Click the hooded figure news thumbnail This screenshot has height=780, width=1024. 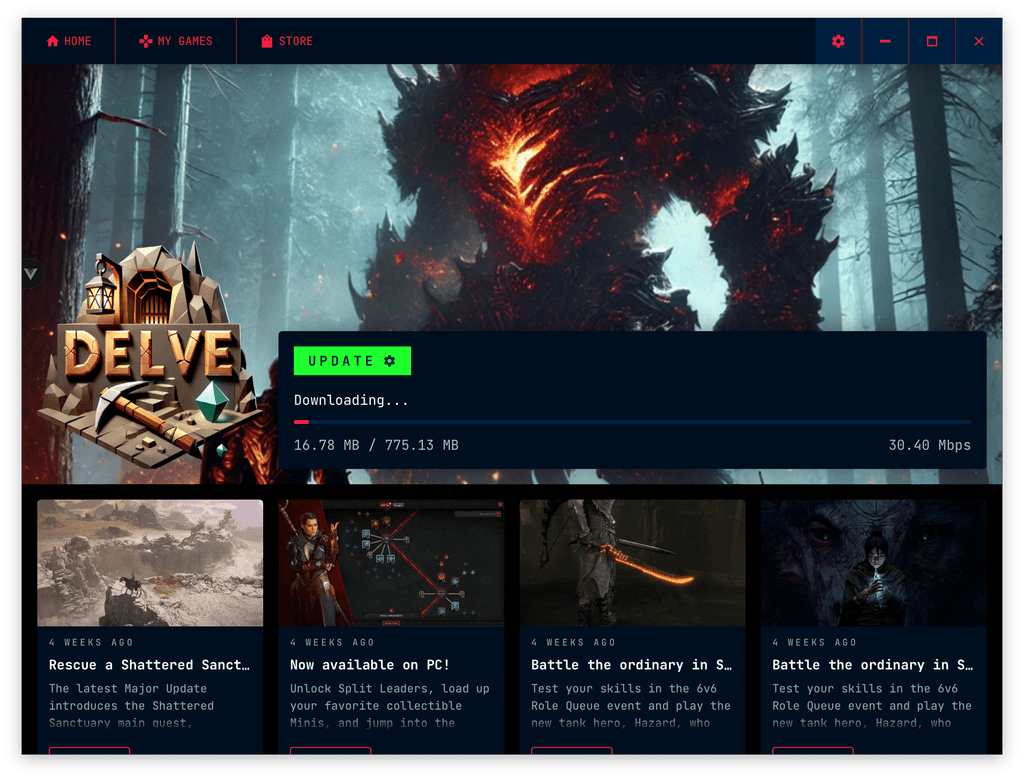pos(873,563)
